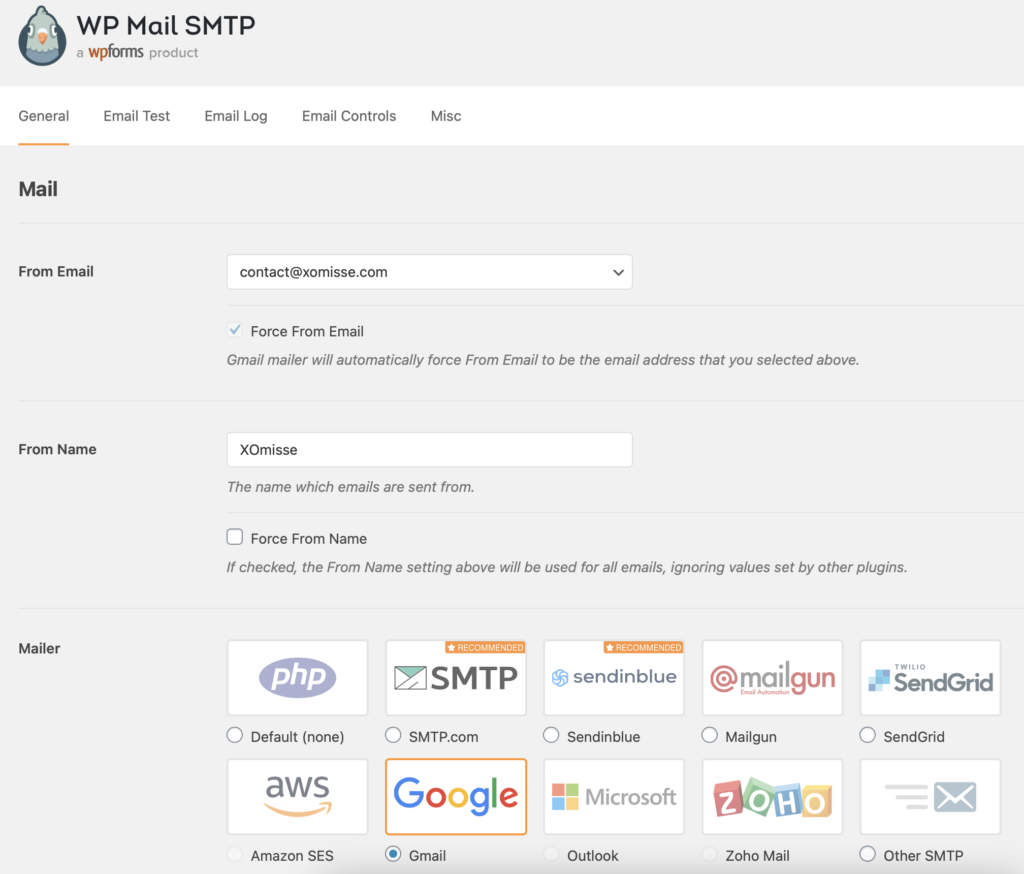Click the From Email field label
1024x874 pixels.
(x=56, y=271)
